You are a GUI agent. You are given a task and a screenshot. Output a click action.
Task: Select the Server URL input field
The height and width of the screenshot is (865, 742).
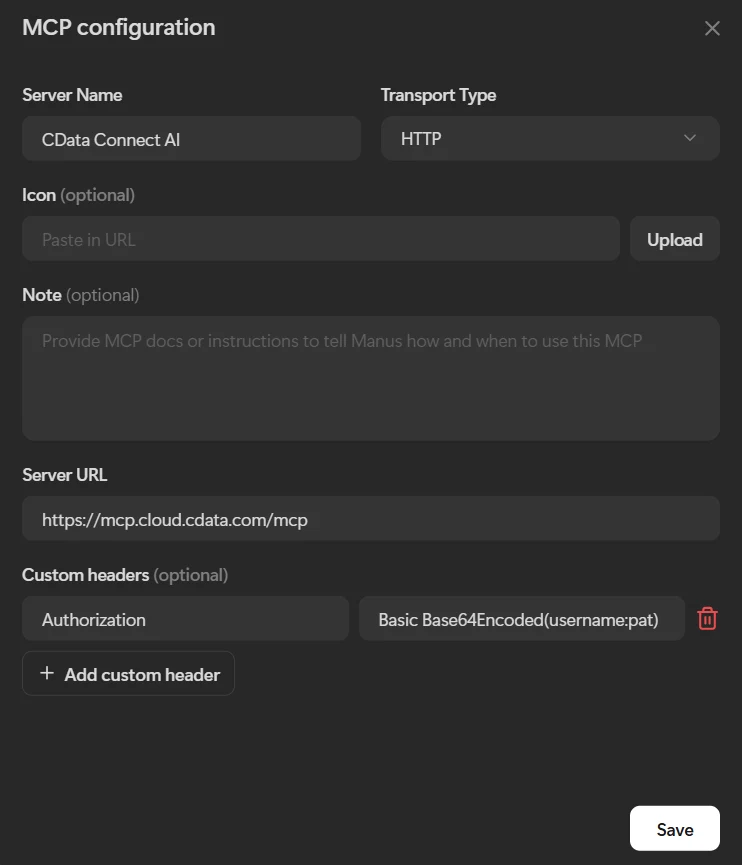click(x=370, y=519)
